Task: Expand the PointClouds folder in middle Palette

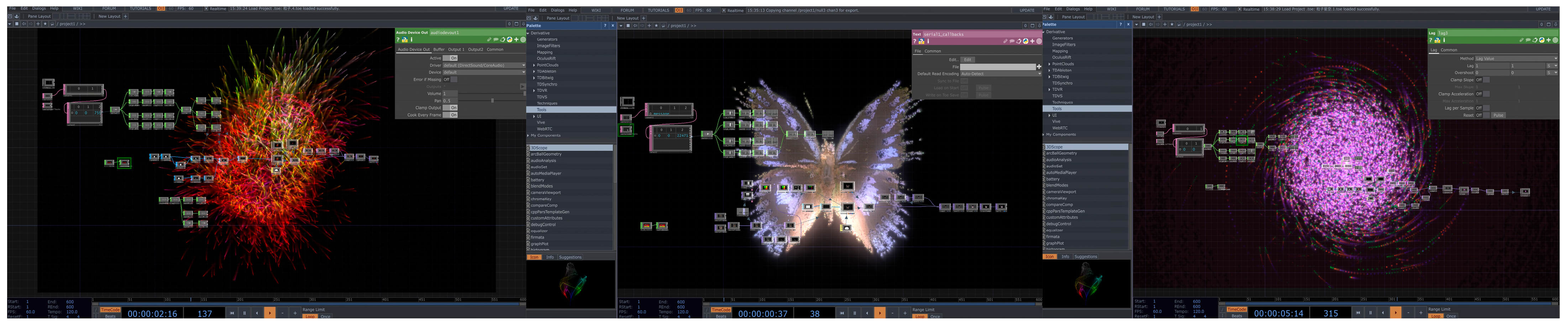Action: [x=534, y=65]
